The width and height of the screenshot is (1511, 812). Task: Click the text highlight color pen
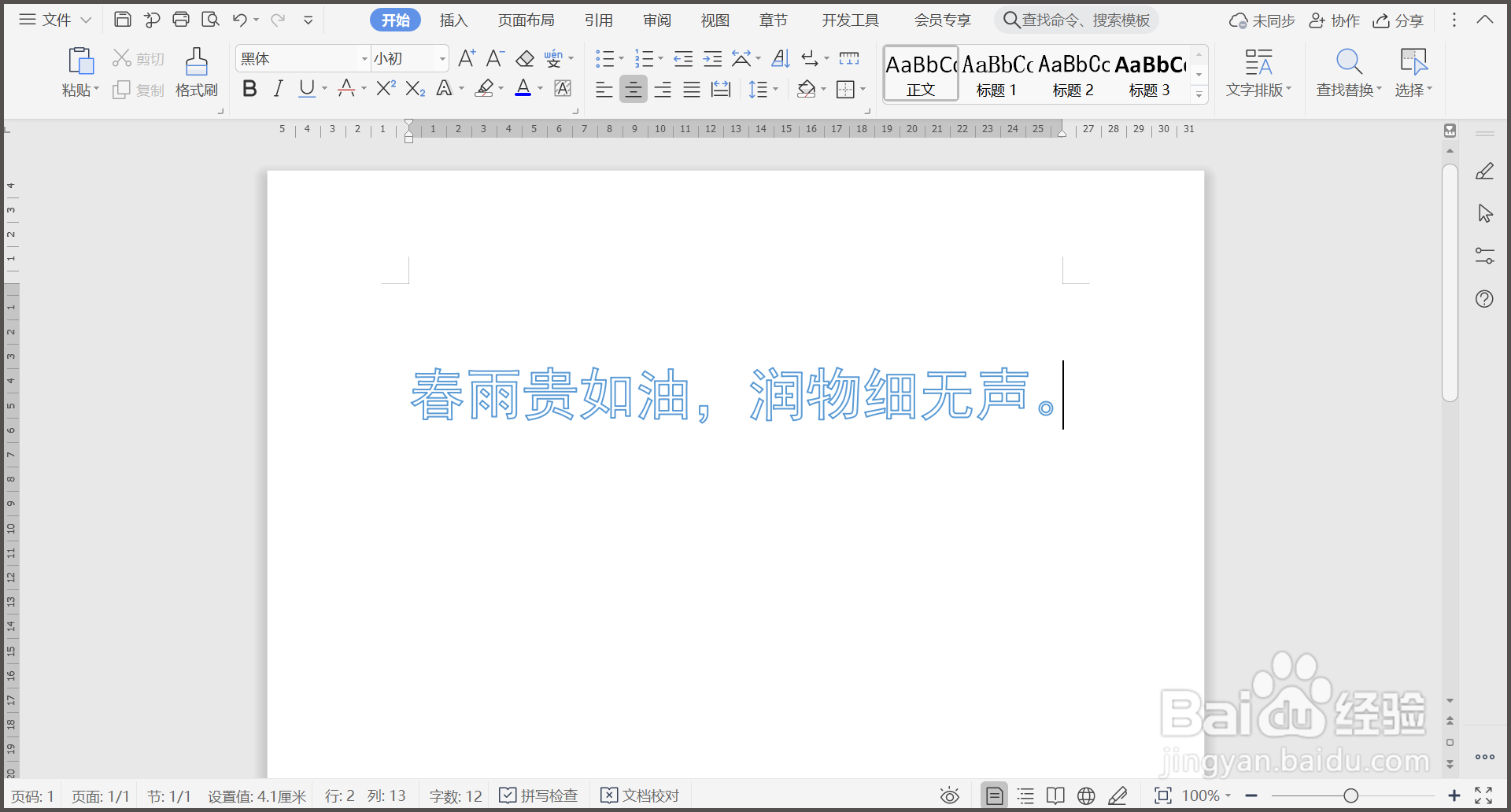pyautogui.click(x=485, y=89)
